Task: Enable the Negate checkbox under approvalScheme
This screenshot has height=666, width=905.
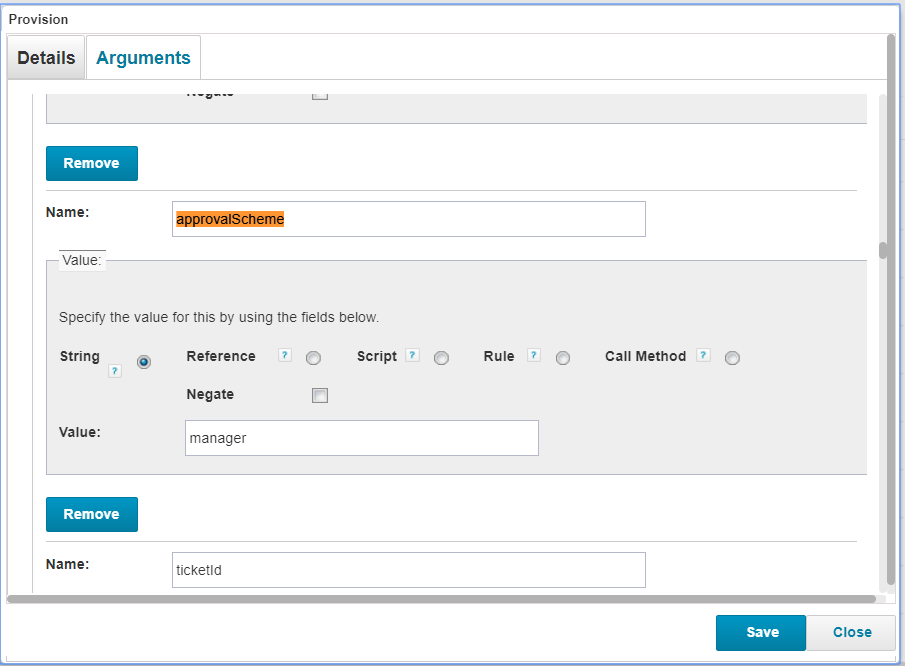Action: (320, 395)
